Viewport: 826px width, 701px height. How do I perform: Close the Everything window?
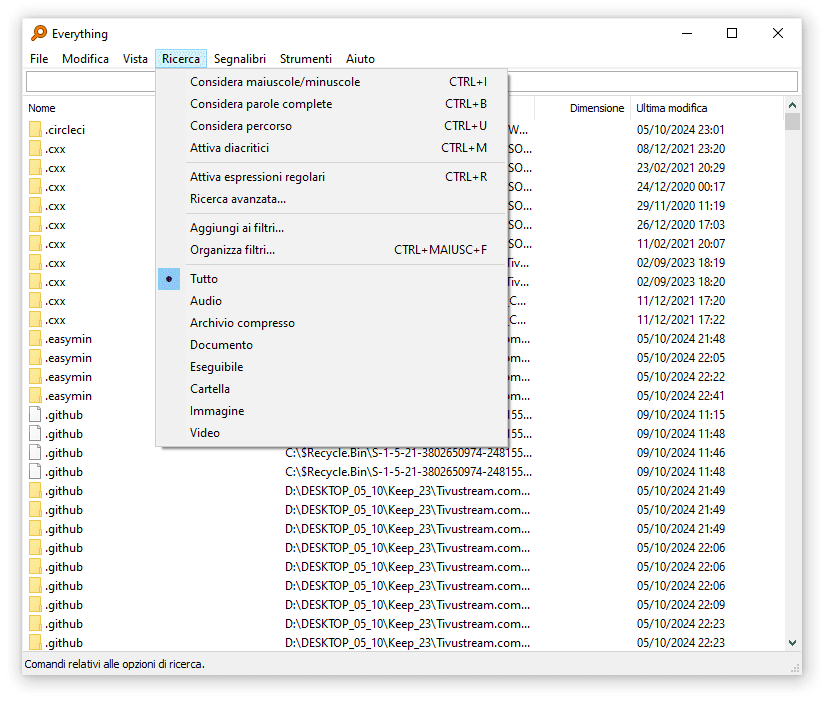tap(778, 33)
